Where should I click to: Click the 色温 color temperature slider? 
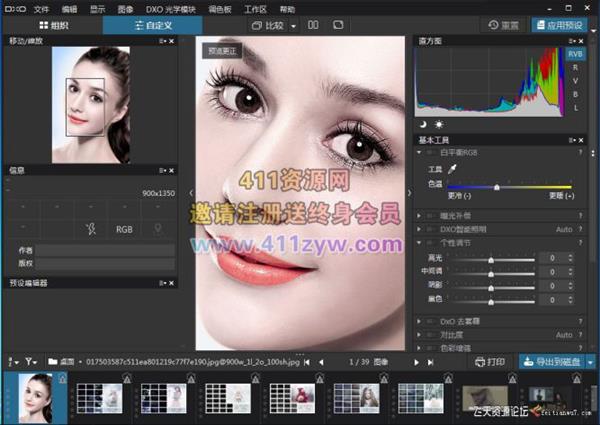click(497, 186)
